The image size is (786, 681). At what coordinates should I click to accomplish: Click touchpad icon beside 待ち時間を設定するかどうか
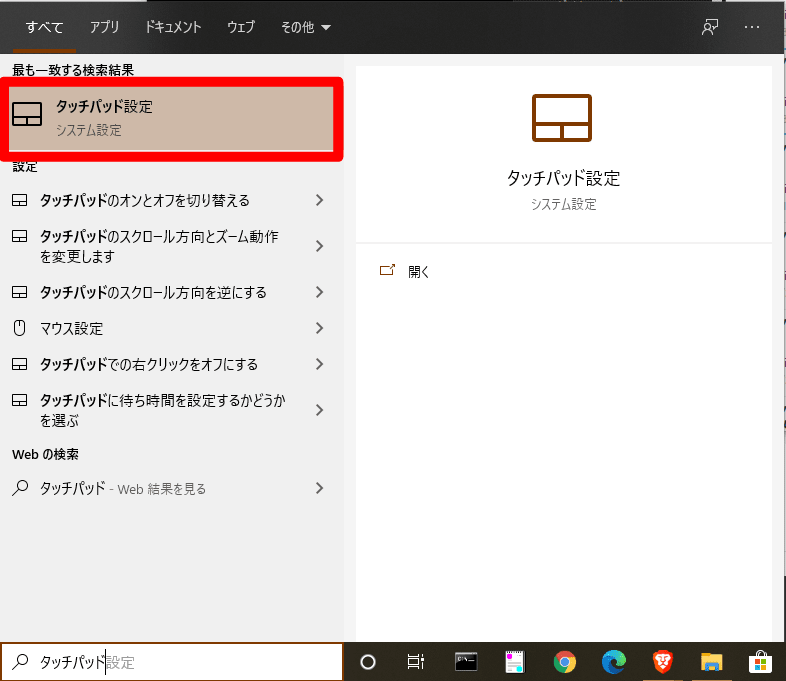tap(20, 400)
